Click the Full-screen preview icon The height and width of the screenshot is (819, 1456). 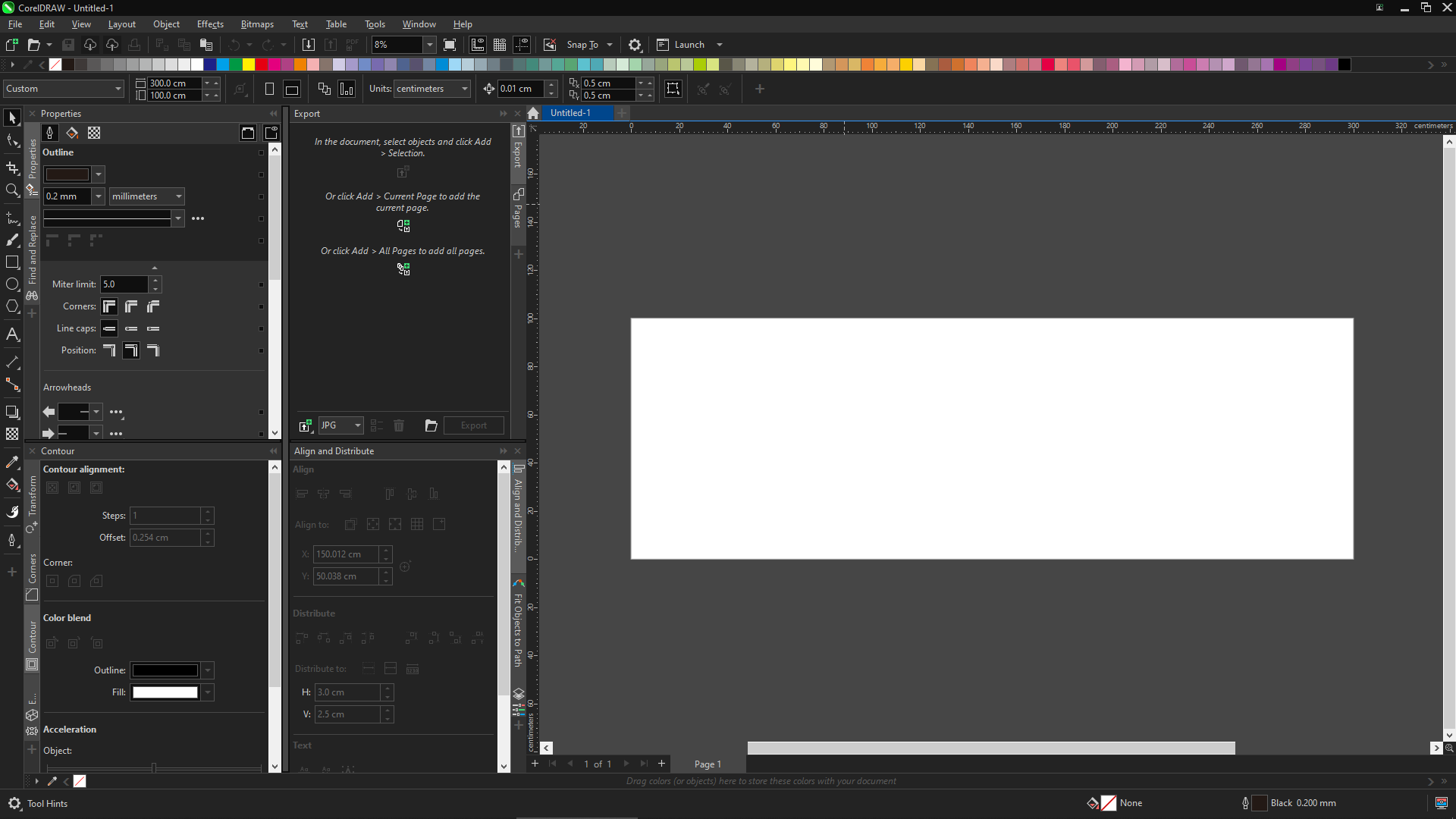point(450,45)
